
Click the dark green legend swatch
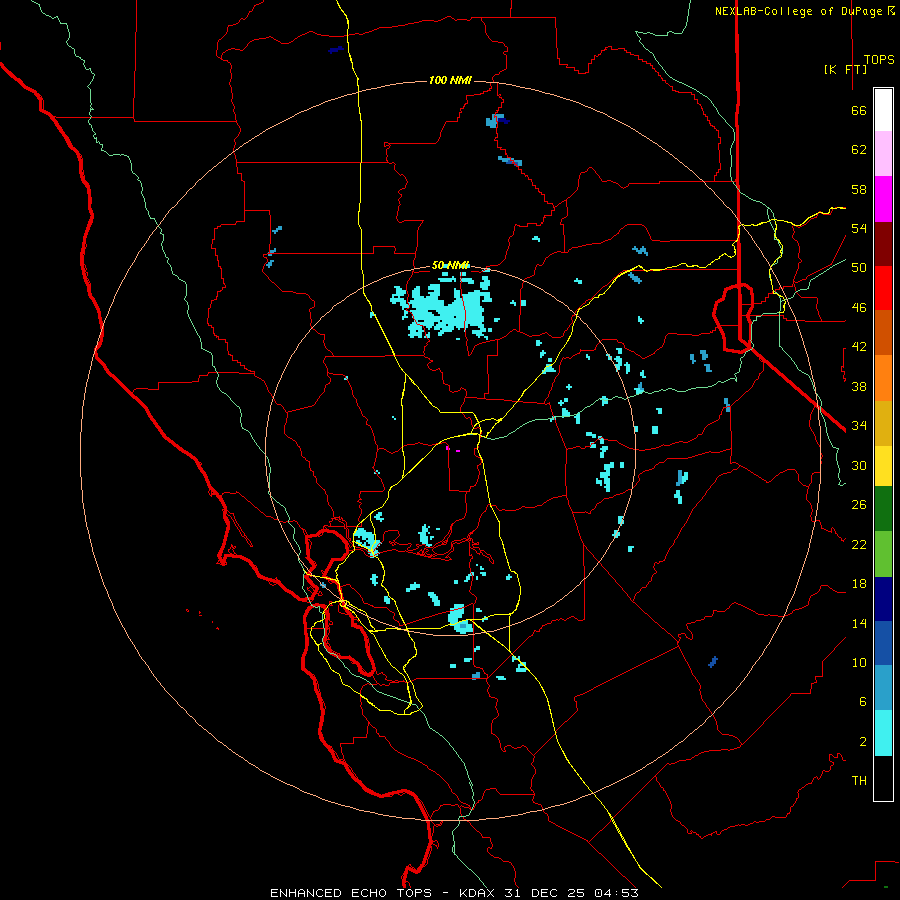click(883, 509)
